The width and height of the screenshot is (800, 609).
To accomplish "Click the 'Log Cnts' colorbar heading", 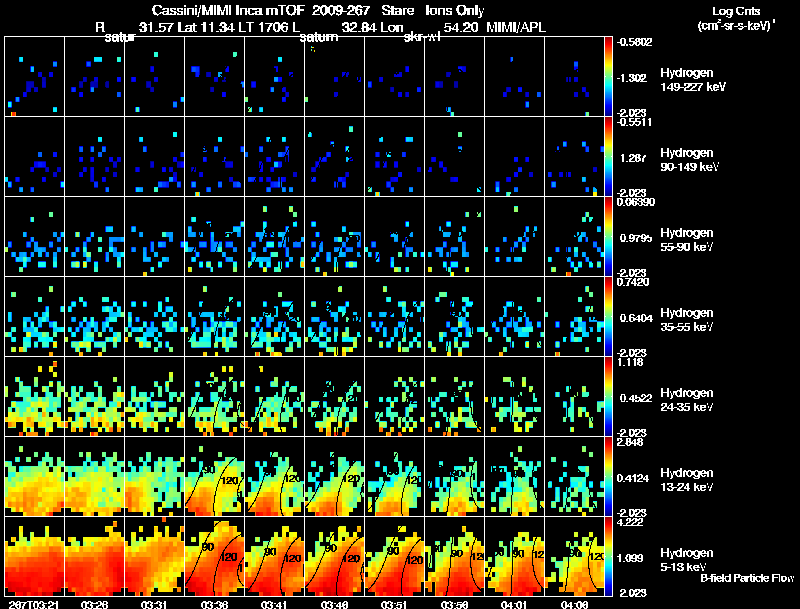I will [x=736, y=11].
